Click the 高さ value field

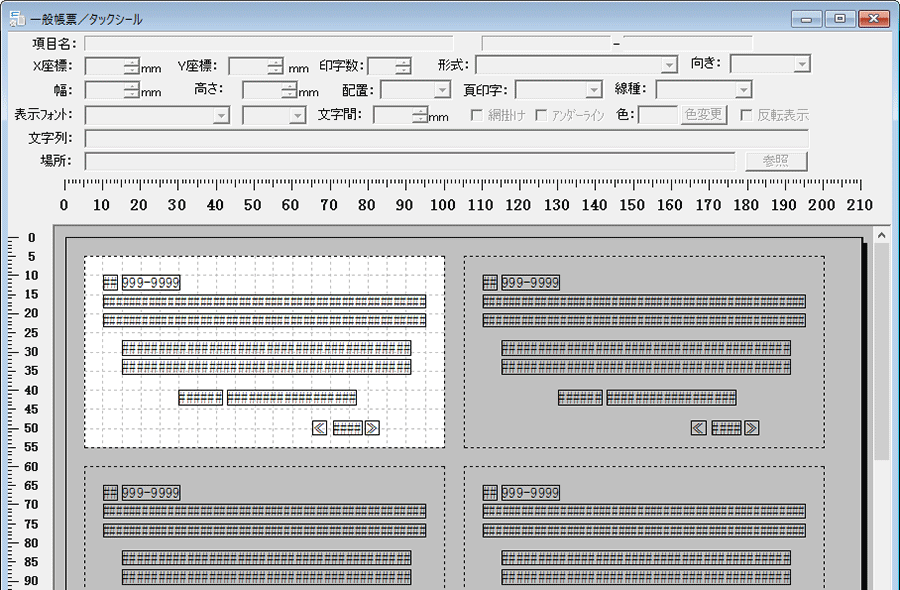pos(262,90)
